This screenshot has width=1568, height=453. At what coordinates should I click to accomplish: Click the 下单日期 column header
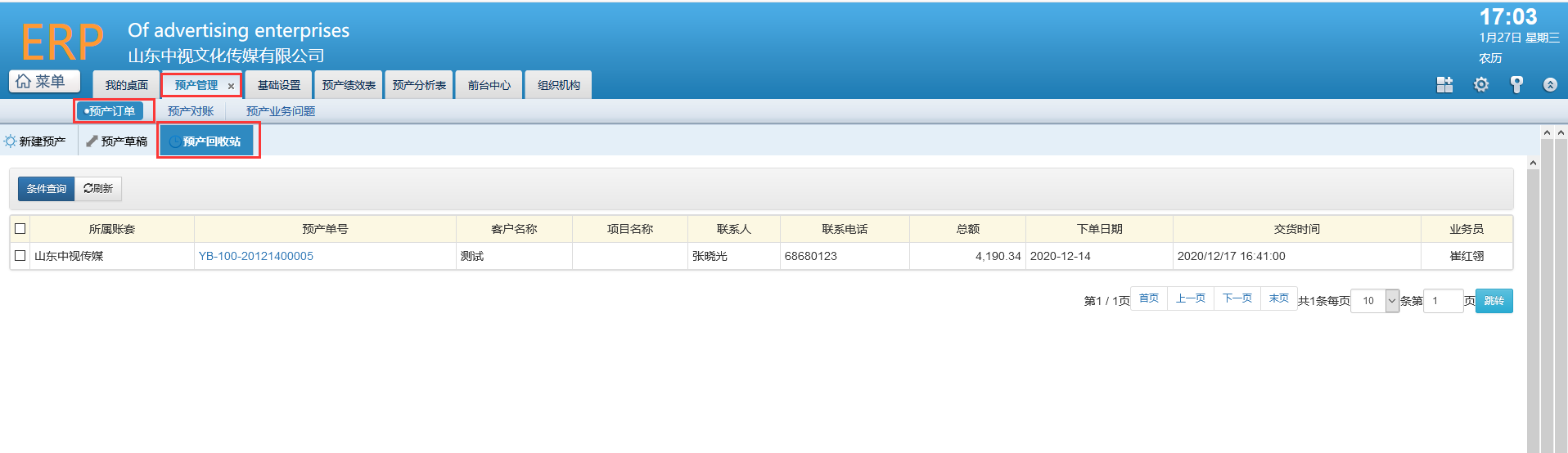pos(1099,229)
